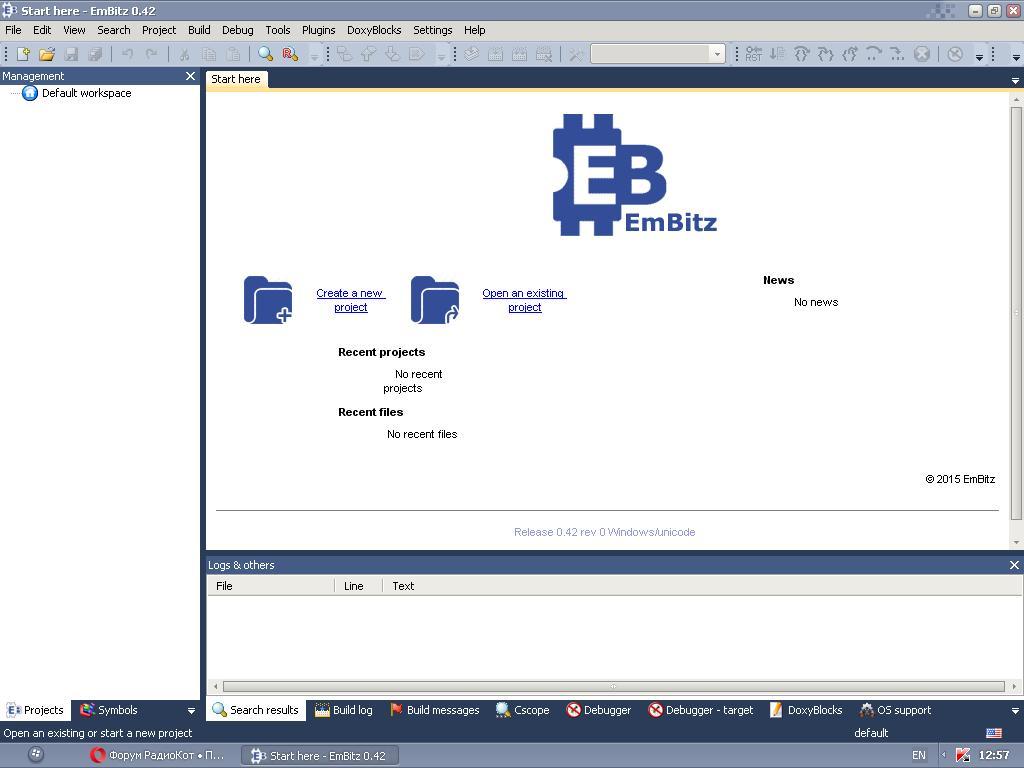Click the large Open existing project folder icon

pos(435,300)
